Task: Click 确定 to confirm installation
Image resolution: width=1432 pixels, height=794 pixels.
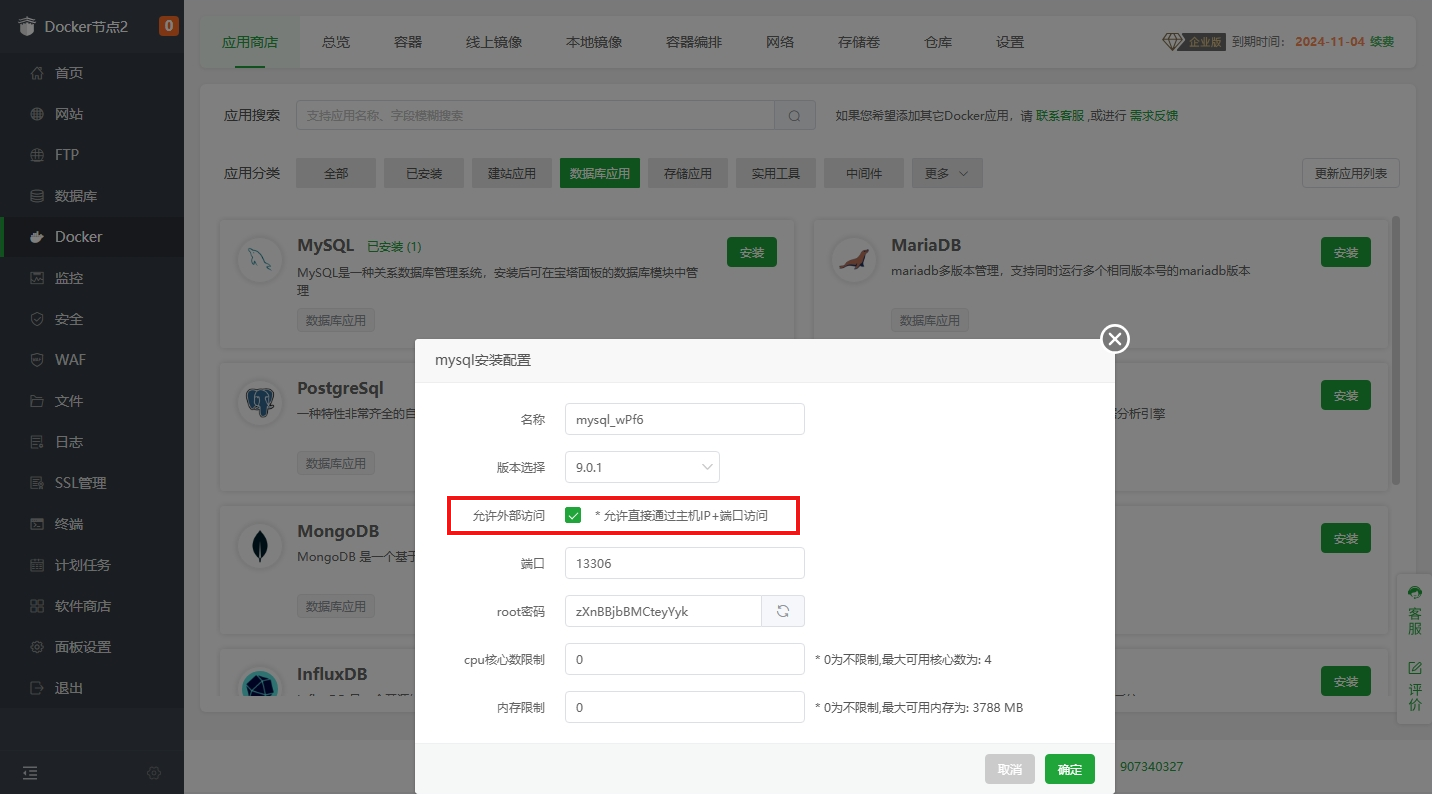Action: pyautogui.click(x=1070, y=769)
